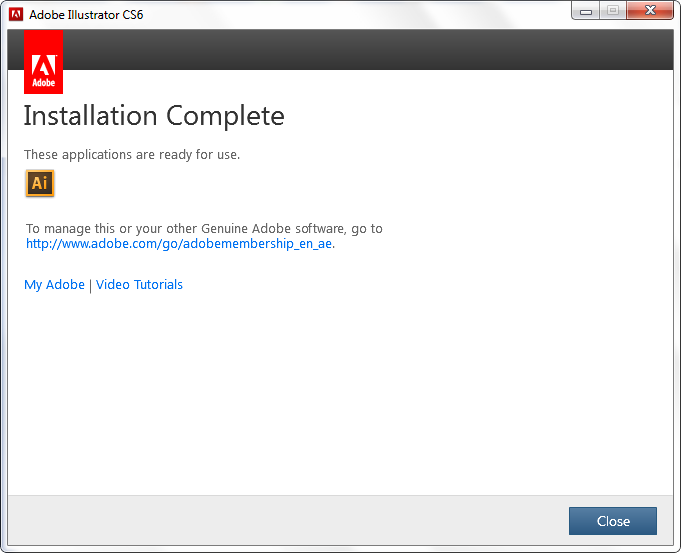Open the Video Tutorials link
681x553 pixels.
click(139, 285)
